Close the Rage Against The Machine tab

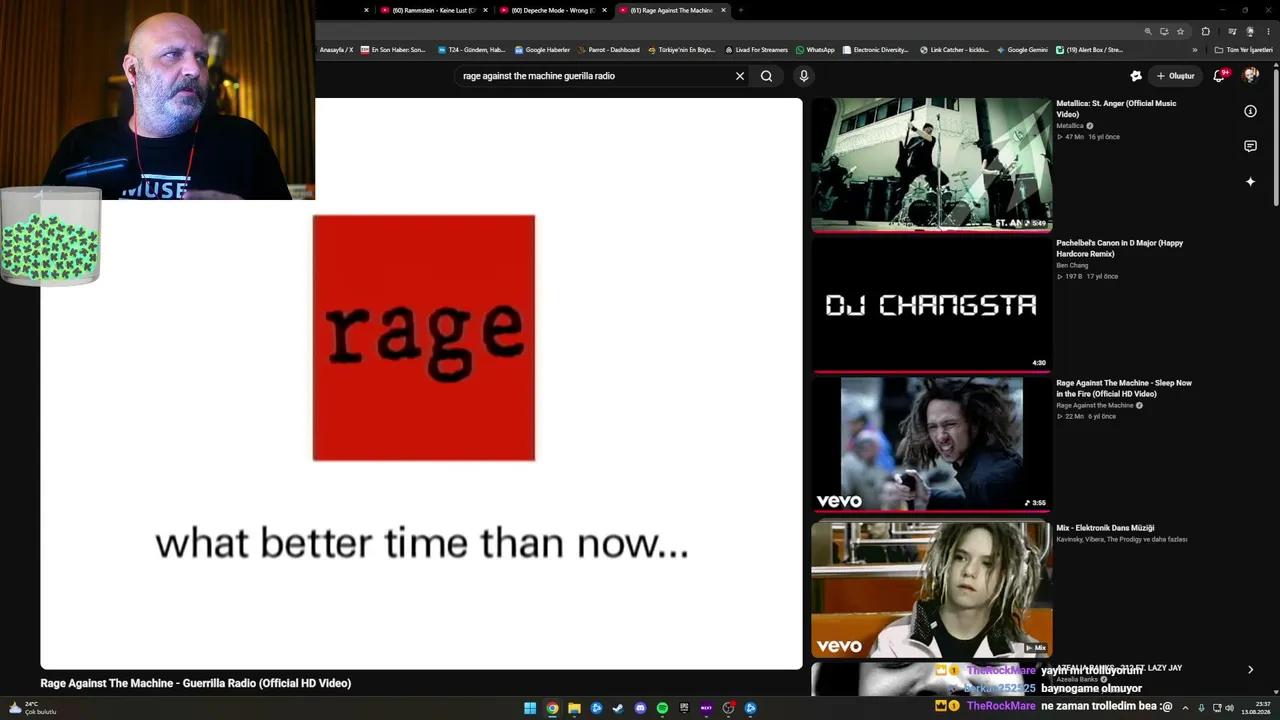[x=723, y=10]
